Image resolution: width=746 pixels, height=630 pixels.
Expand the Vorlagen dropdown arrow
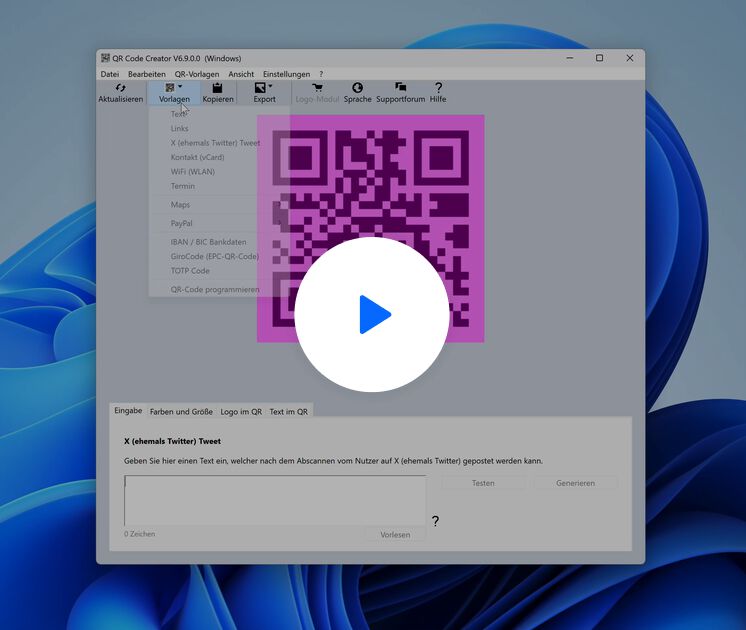pos(180,86)
